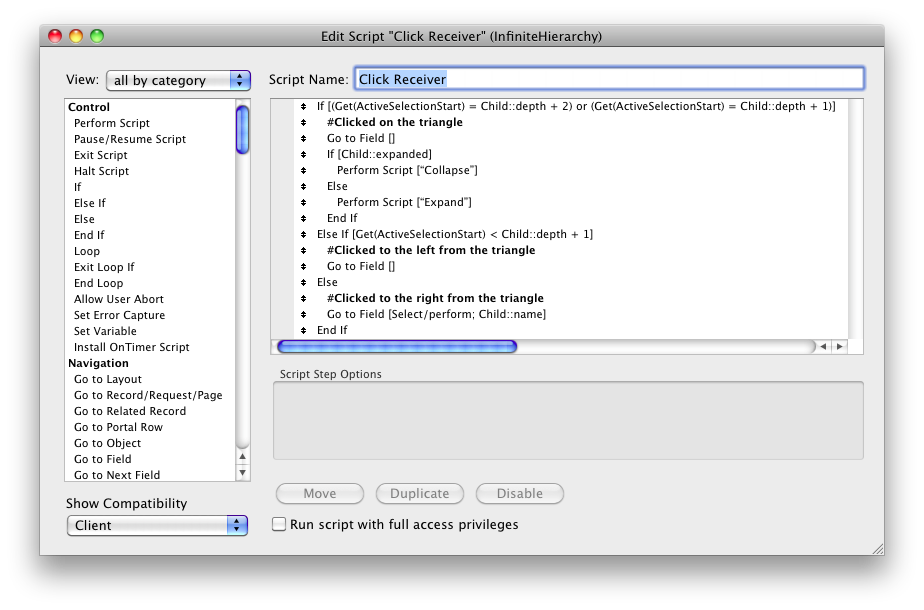Viewport: 924px width, 610px height.
Task: Select script line 'If [Child::expanded]'
Action: (379, 154)
